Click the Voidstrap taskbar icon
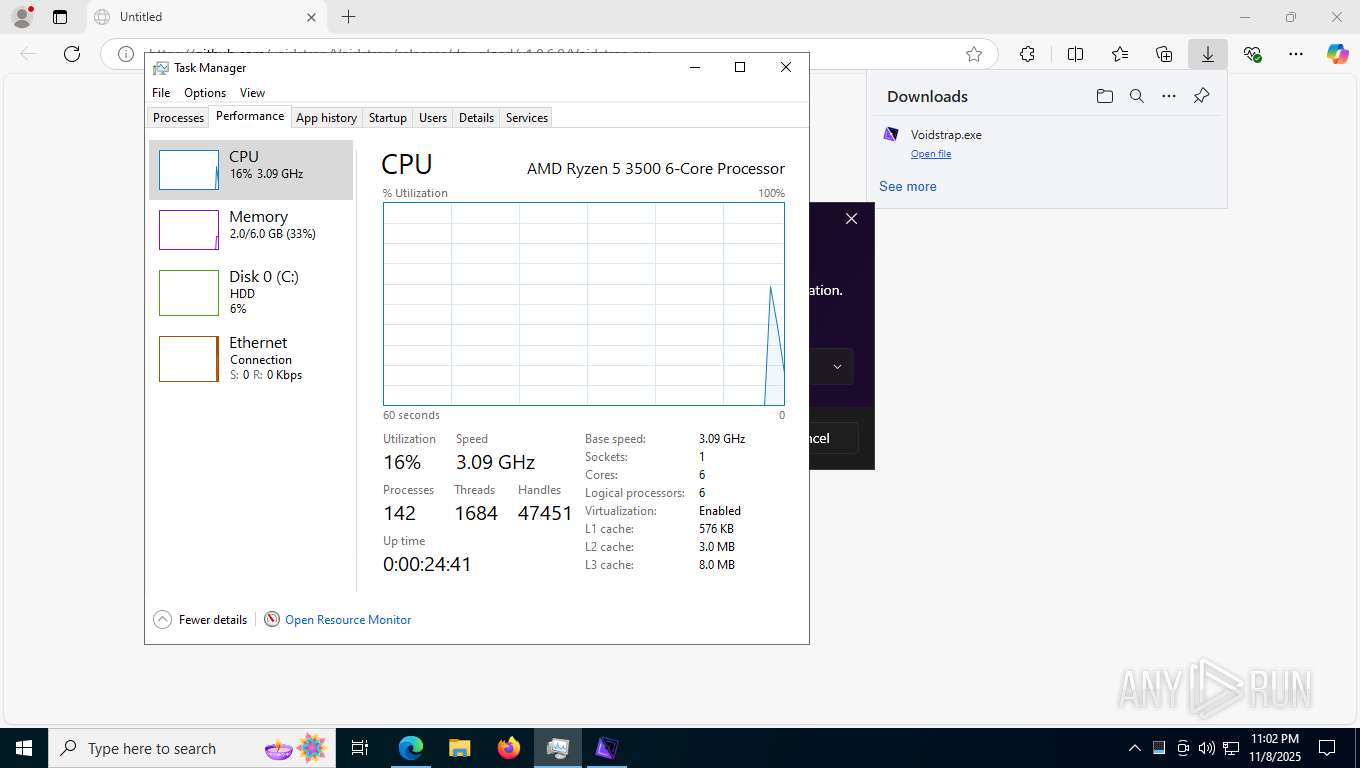This screenshot has height=768, width=1360. (x=607, y=748)
